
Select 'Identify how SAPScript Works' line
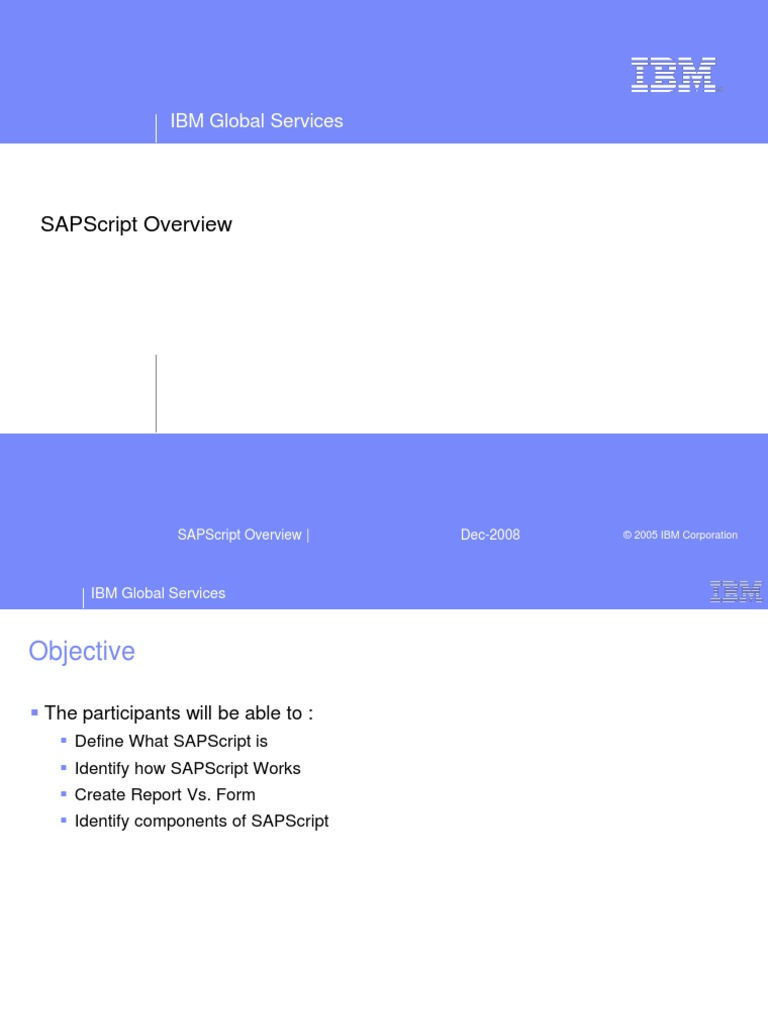pos(187,768)
